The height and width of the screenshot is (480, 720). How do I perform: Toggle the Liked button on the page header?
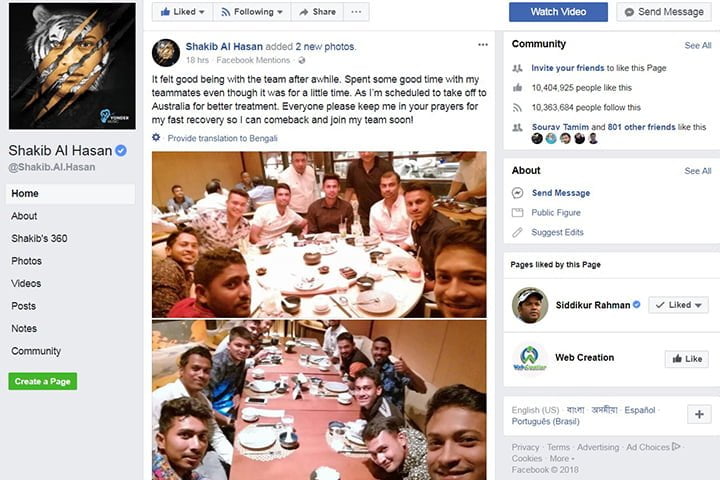tap(181, 12)
